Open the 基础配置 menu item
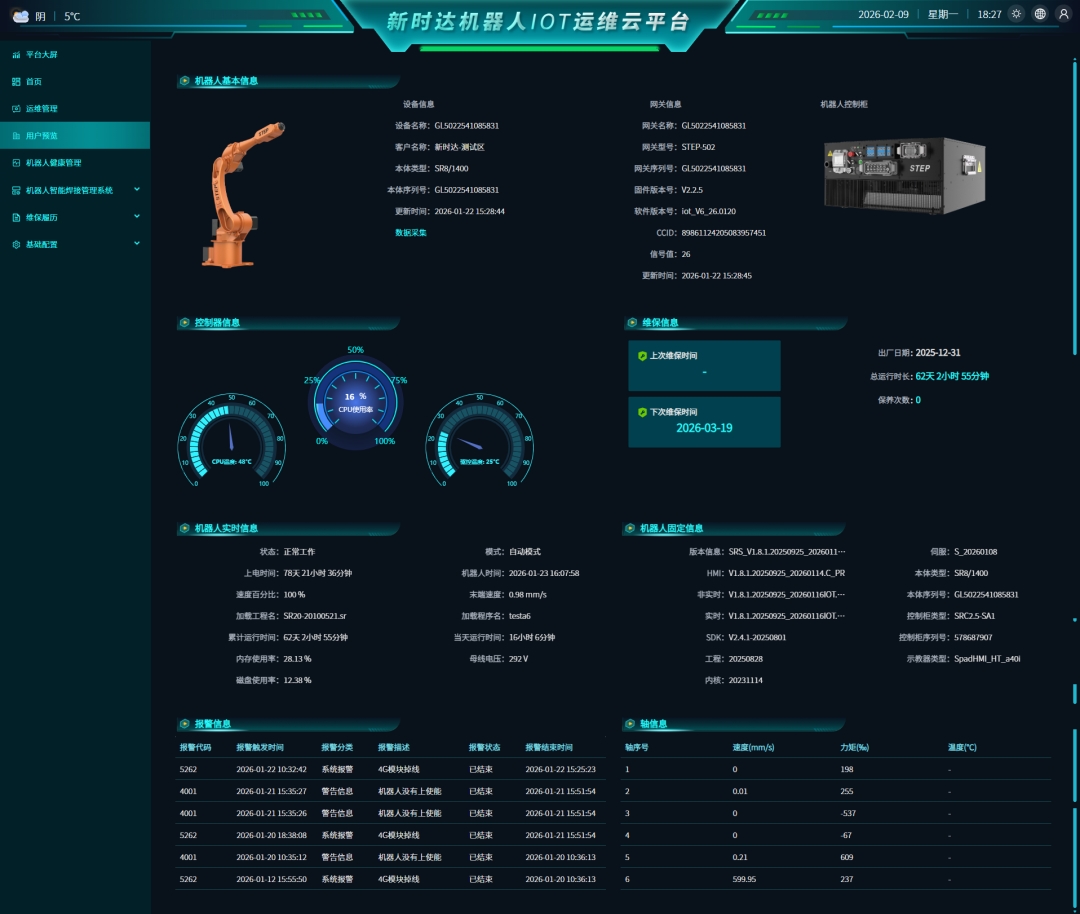The height and width of the screenshot is (914, 1080). 75,245
